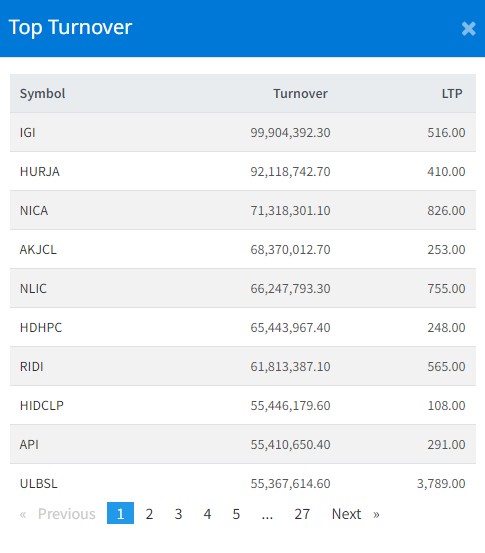Select current page 1 button
The height and width of the screenshot is (553, 485).
[x=120, y=514]
